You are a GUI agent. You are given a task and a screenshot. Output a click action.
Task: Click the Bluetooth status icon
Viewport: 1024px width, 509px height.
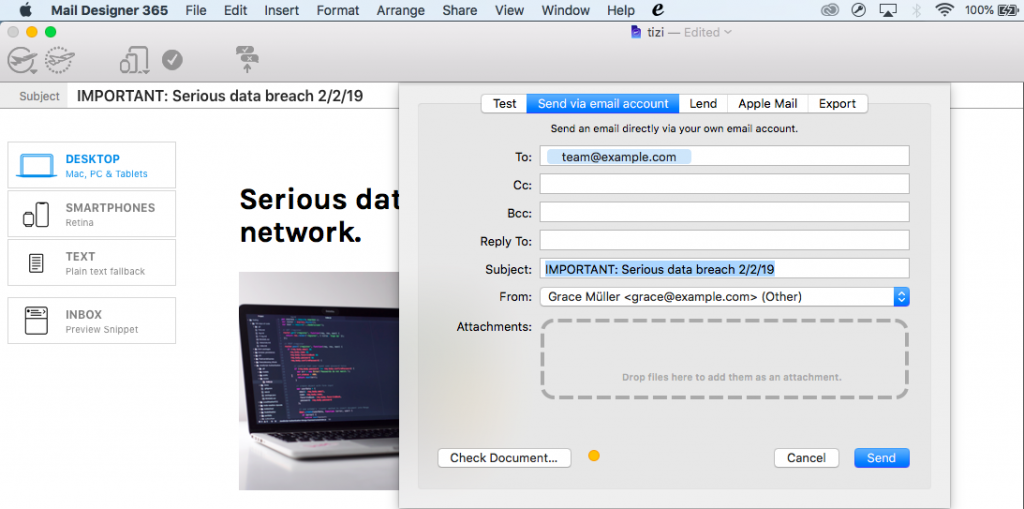pyautogui.click(x=916, y=10)
